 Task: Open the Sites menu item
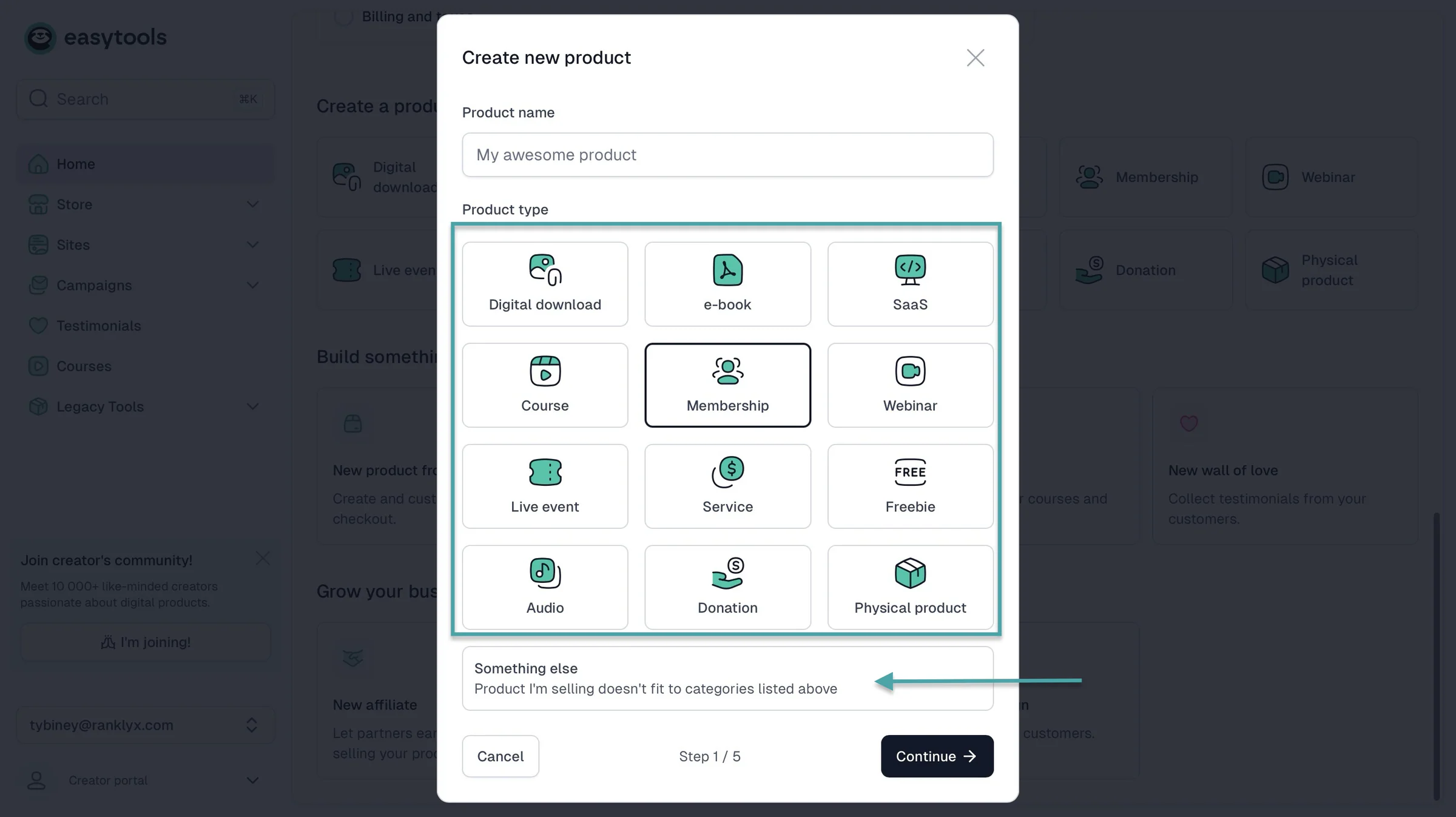tap(146, 244)
